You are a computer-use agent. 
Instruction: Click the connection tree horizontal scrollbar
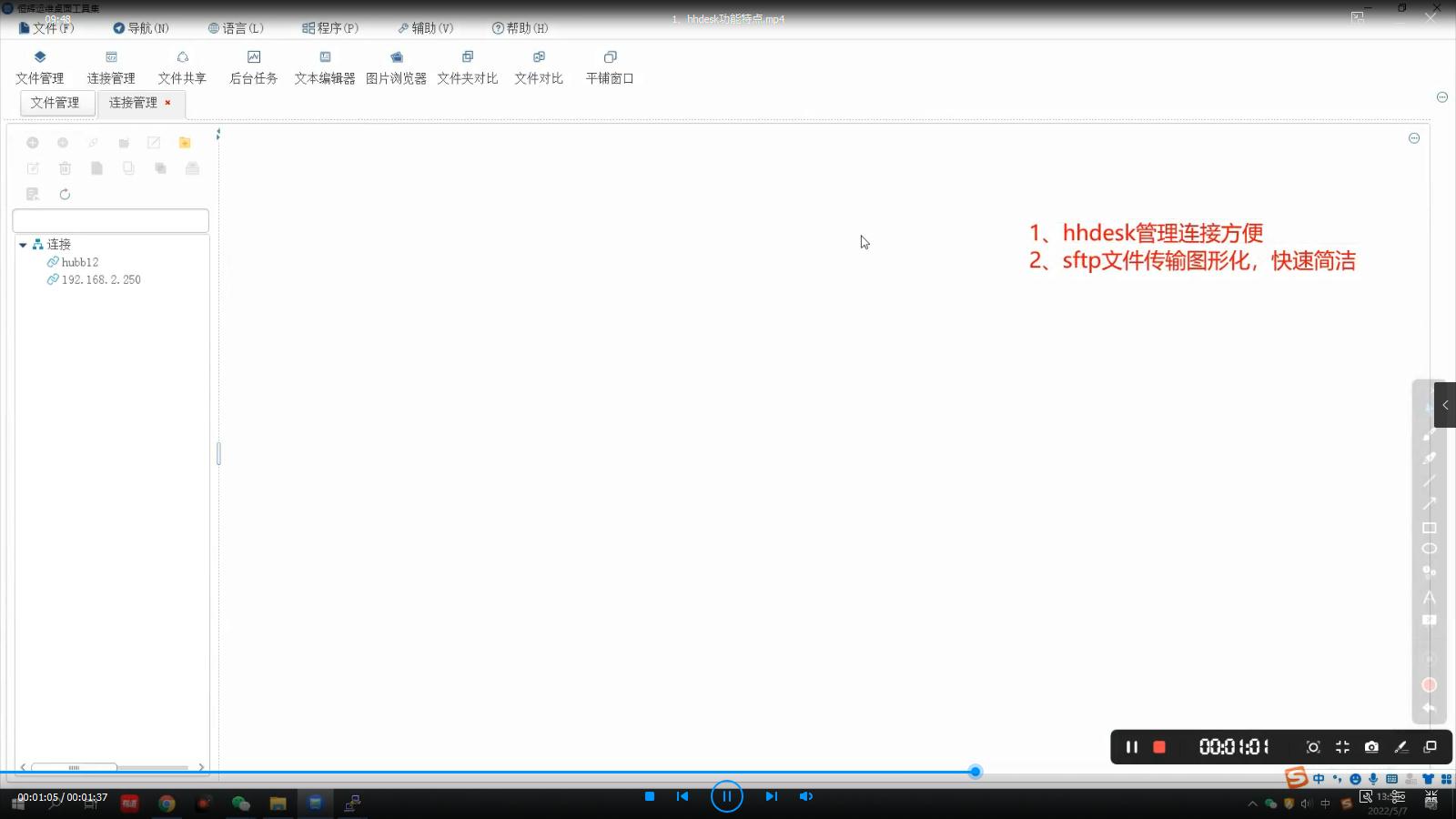click(74, 767)
